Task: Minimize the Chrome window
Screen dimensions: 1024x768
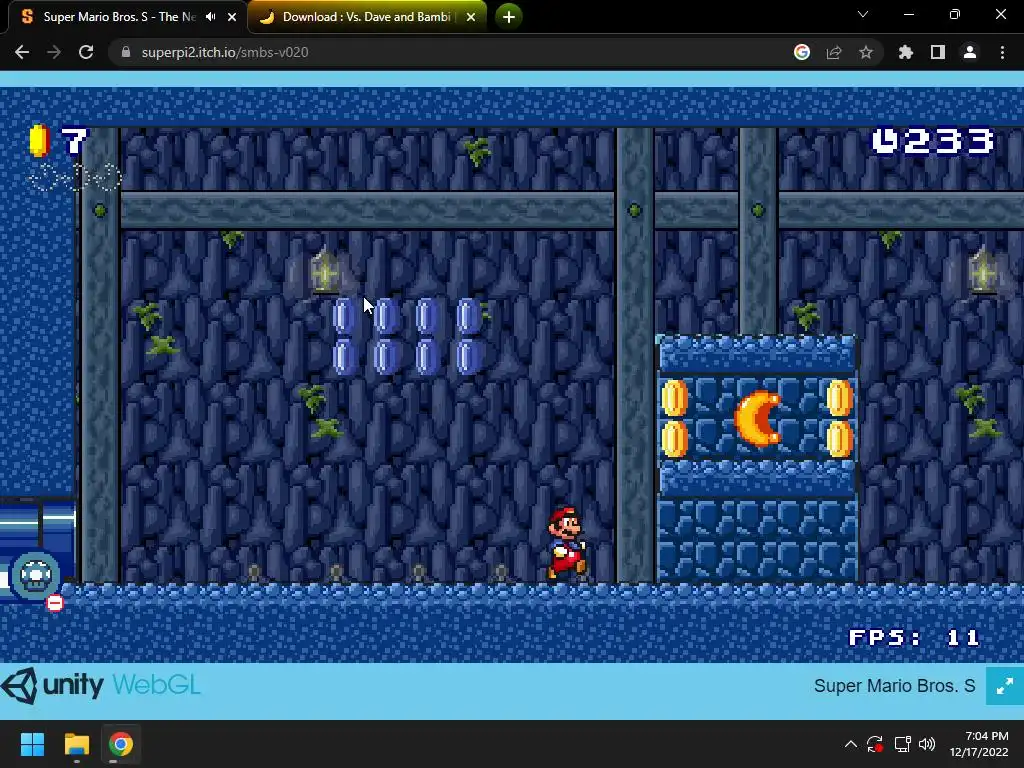Action: click(908, 14)
